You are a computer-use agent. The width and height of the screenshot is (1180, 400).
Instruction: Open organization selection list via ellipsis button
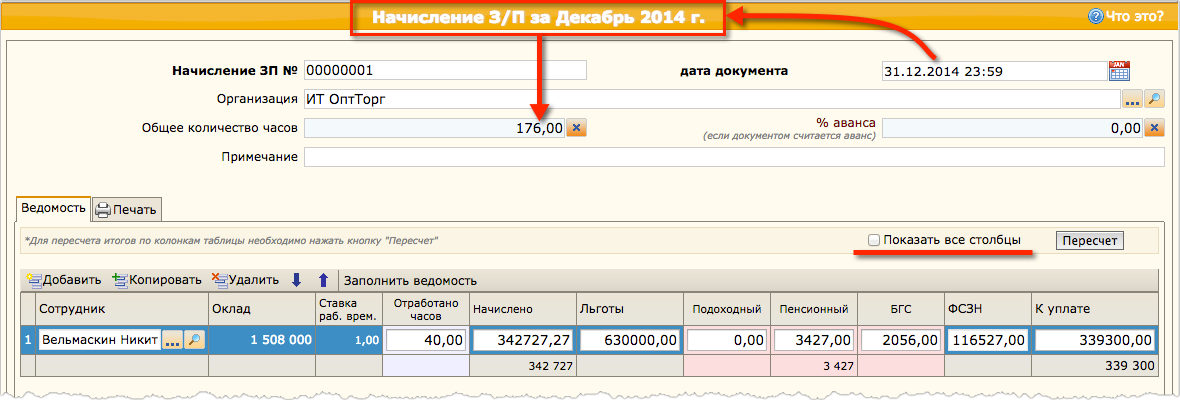[1132, 99]
